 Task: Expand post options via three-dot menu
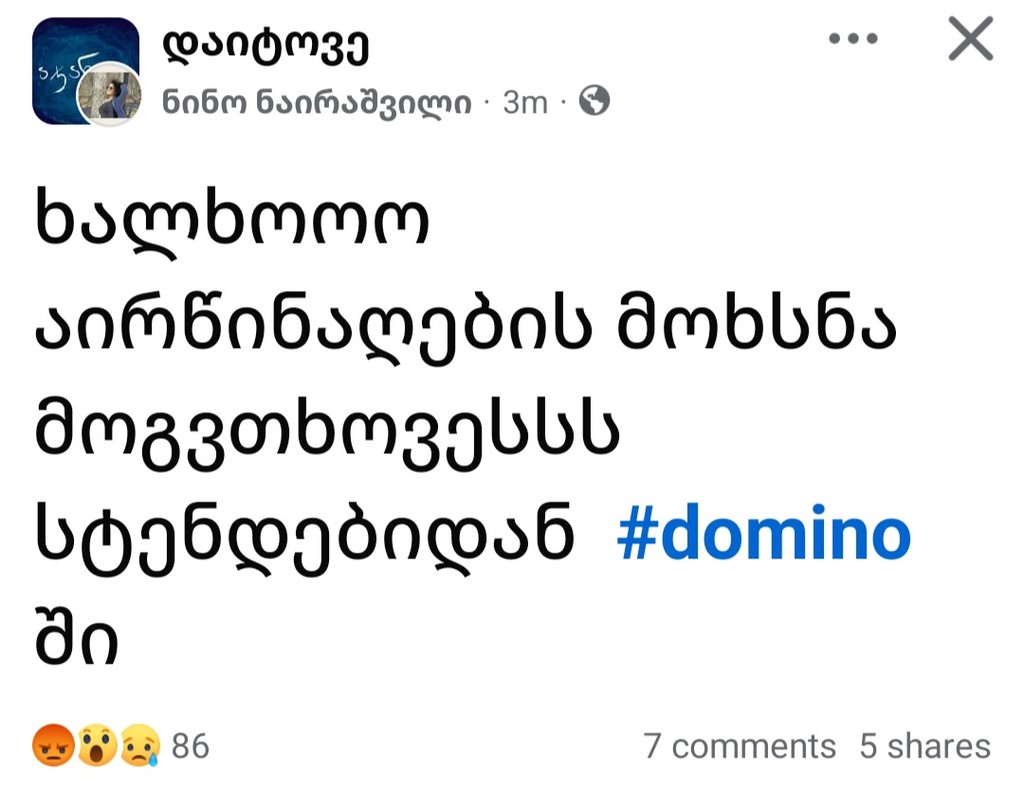point(855,40)
